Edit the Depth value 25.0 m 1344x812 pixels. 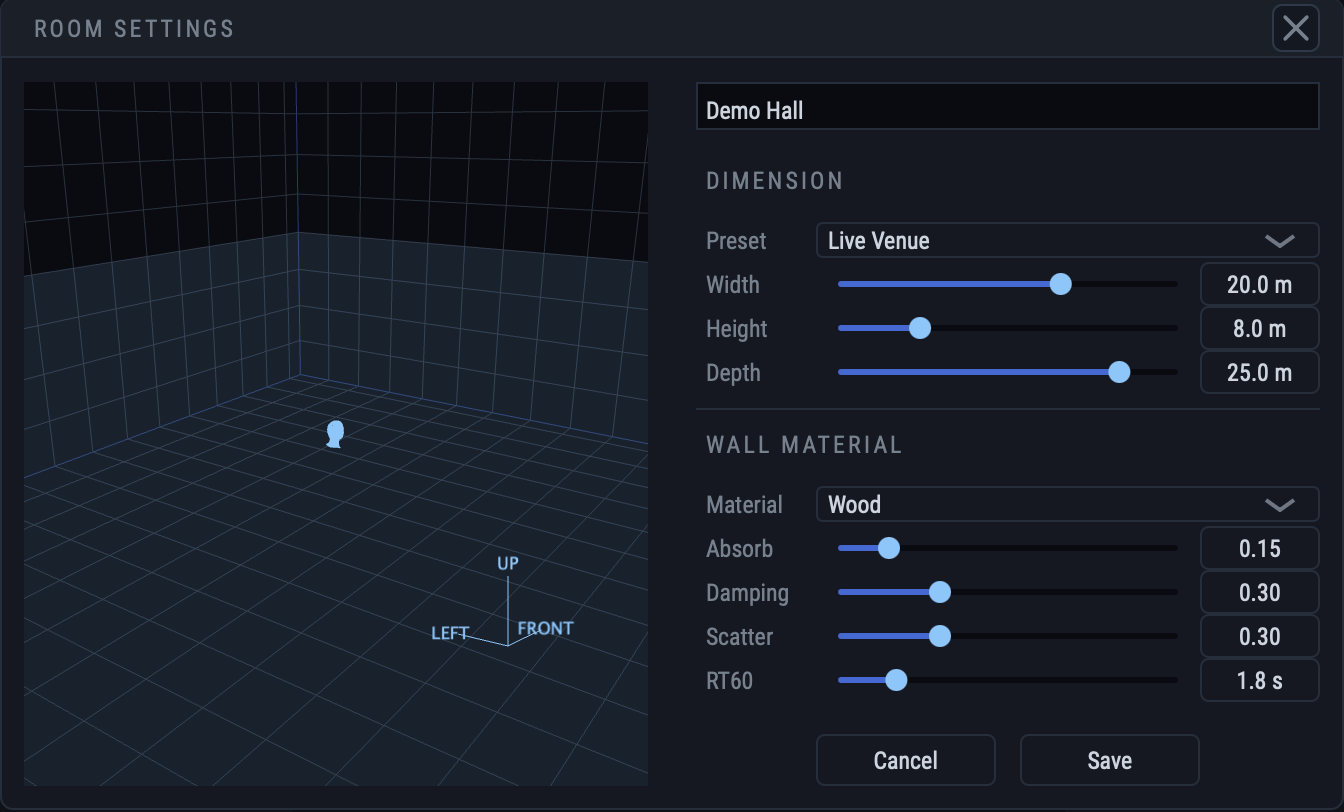1260,373
